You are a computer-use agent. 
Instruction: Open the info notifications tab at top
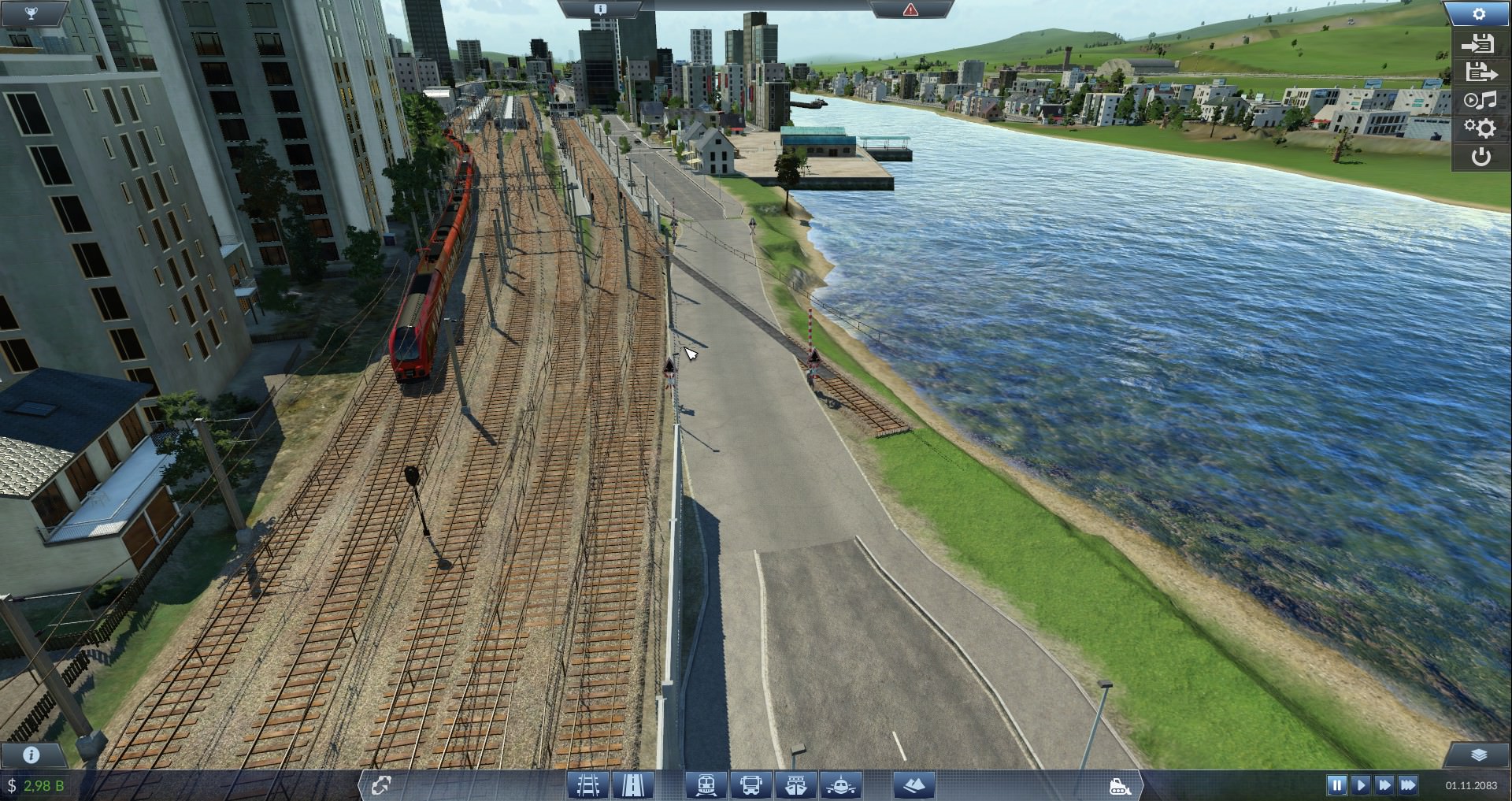point(601,9)
